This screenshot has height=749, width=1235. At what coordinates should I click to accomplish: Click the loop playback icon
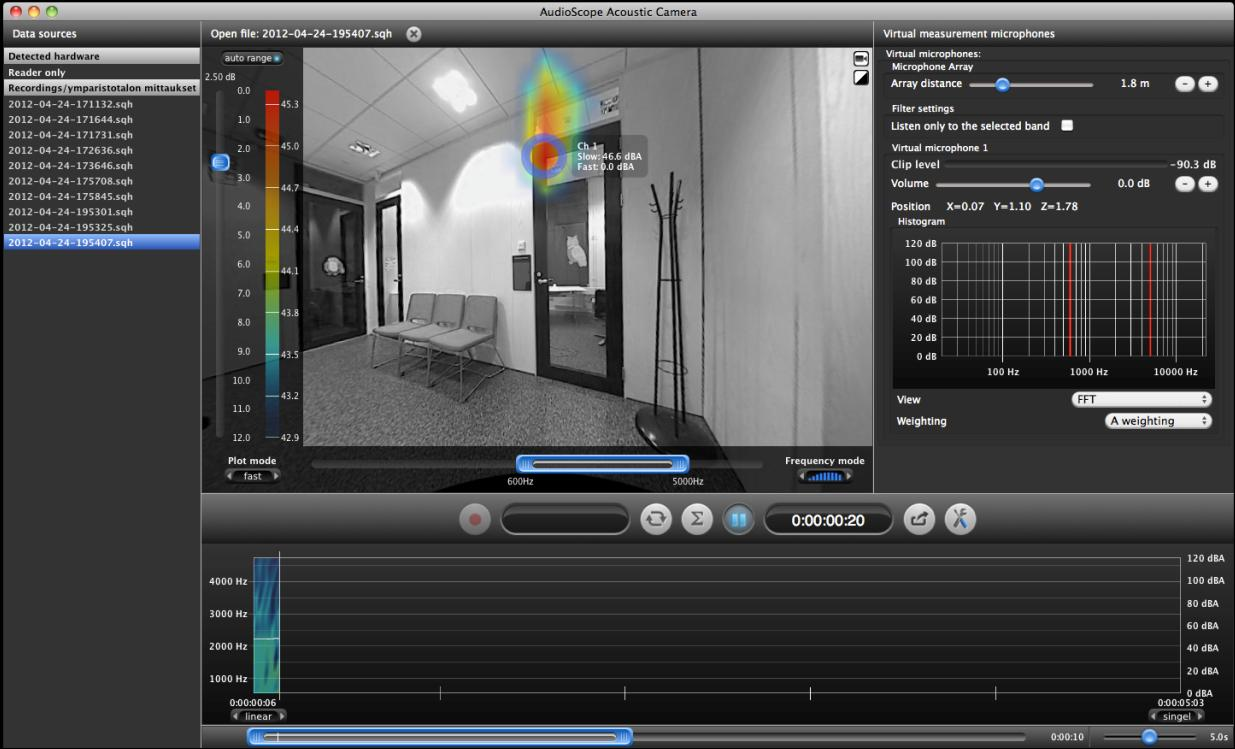pyautogui.click(x=656, y=519)
